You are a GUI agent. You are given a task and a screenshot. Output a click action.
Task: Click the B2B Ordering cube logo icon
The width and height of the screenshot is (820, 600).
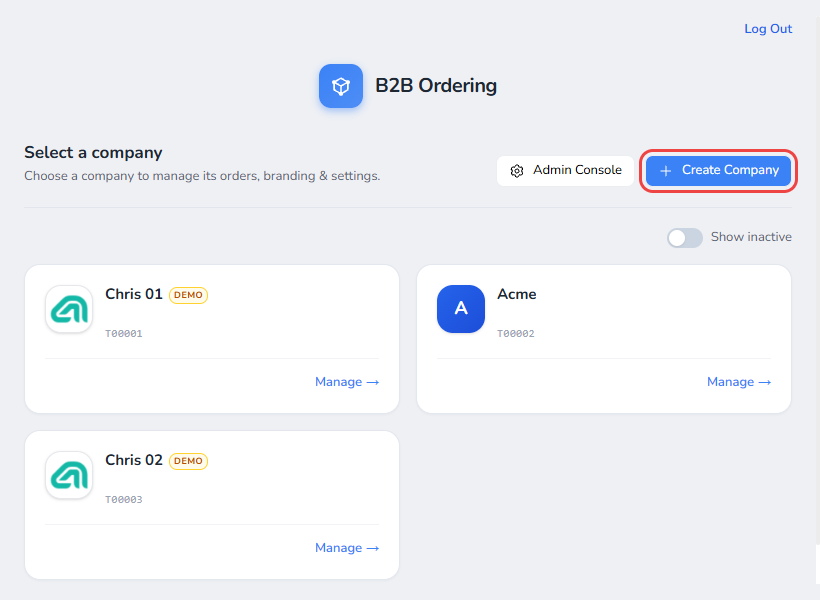[340, 86]
